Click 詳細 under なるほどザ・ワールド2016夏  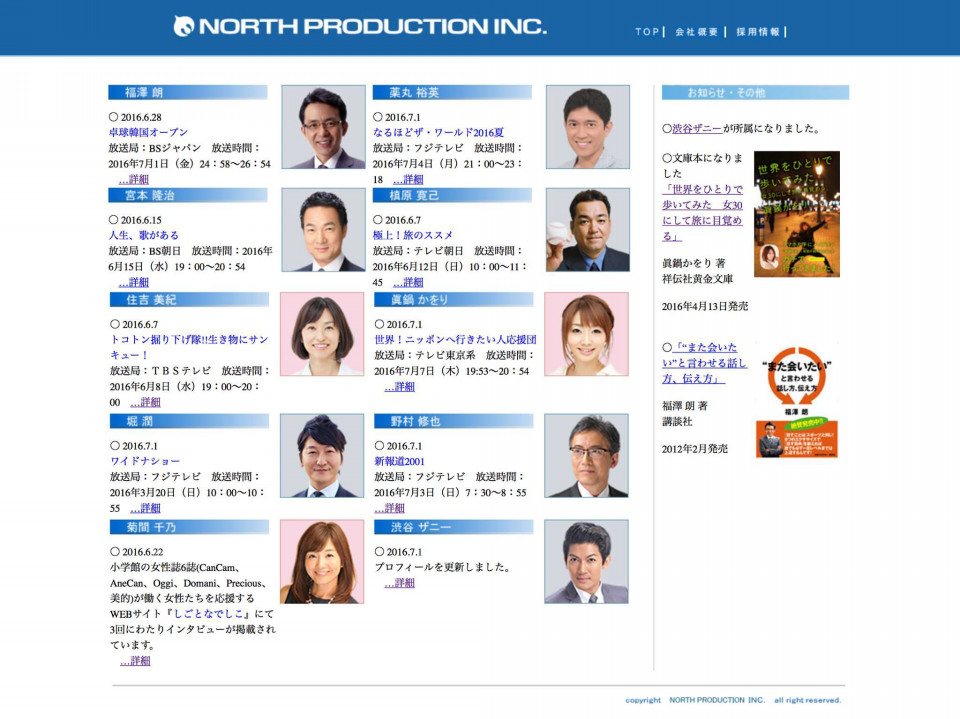tap(408, 179)
